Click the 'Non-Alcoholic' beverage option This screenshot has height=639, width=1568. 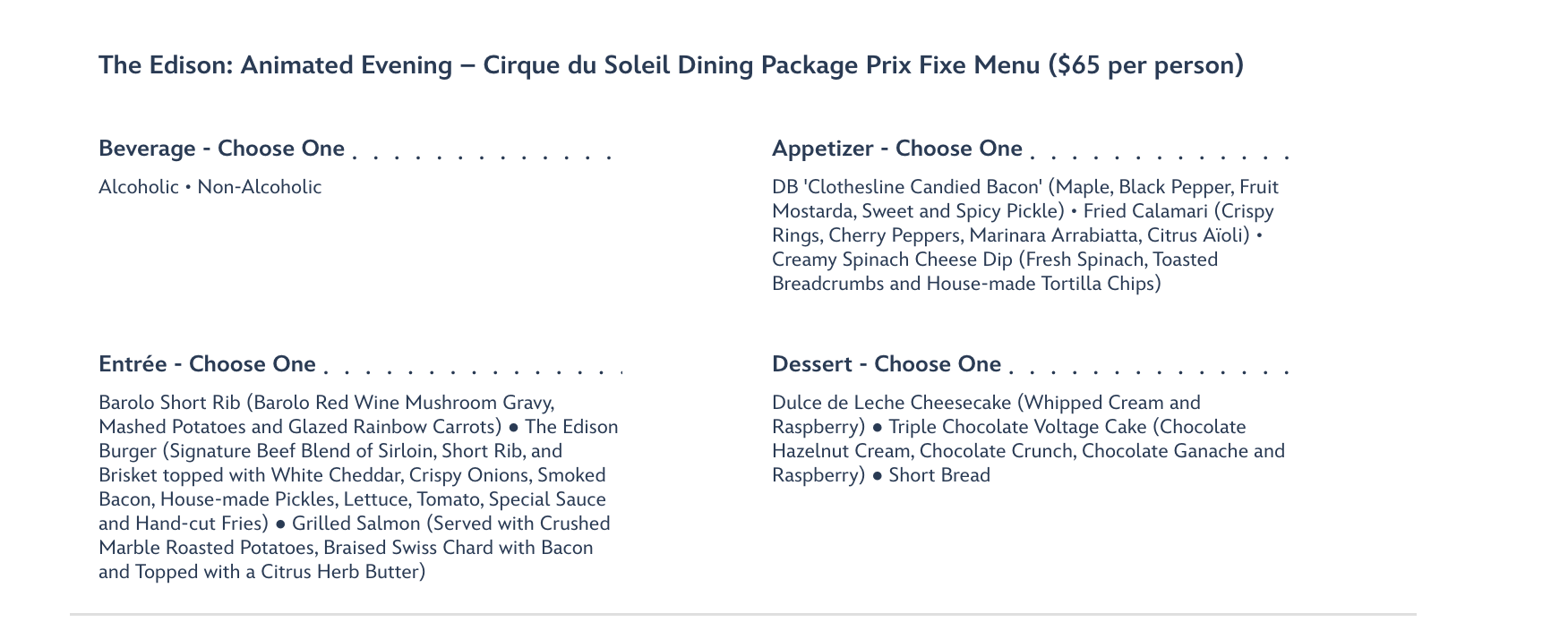(260, 187)
